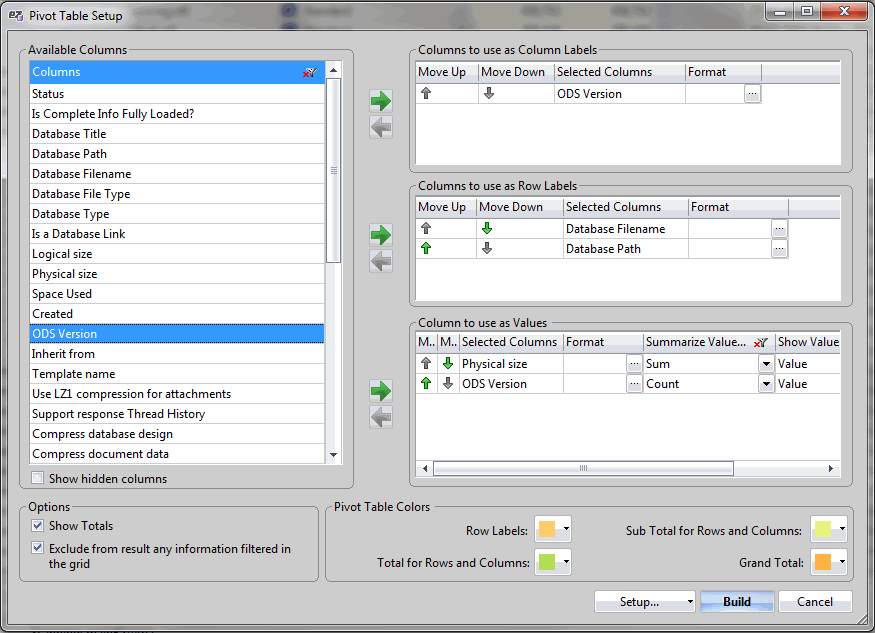Toggle the Show hidden columns checkbox

tap(36, 478)
